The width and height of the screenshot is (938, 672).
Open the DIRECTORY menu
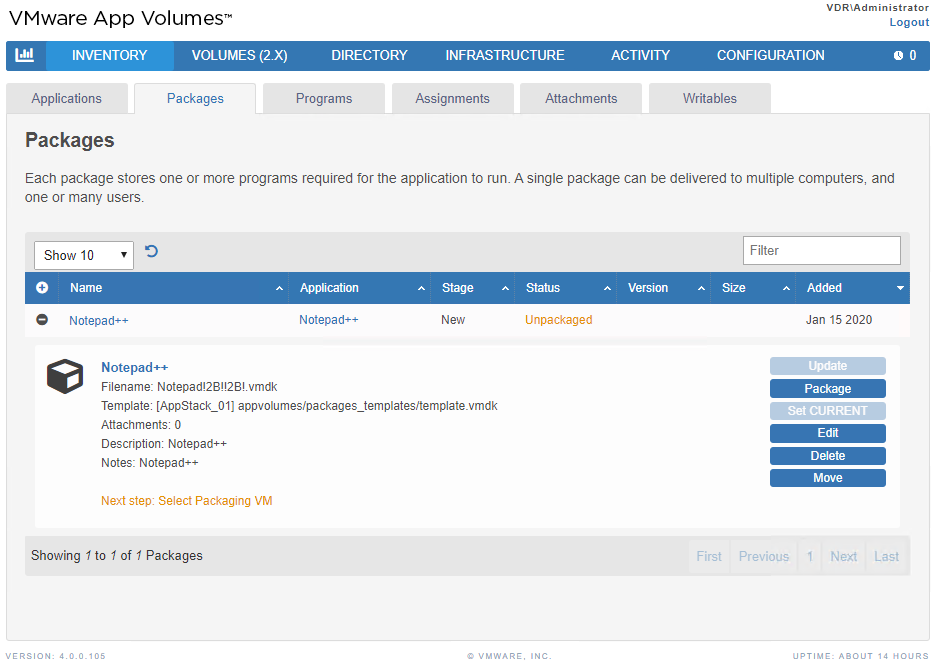[x=369, y=56]
